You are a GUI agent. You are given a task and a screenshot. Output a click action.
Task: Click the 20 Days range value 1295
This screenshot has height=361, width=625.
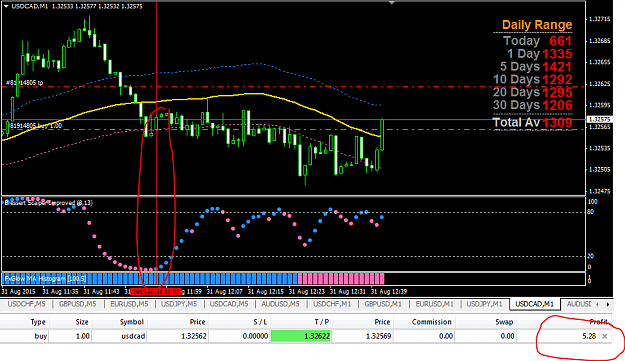pyautogui.click(x=557, y=92)
